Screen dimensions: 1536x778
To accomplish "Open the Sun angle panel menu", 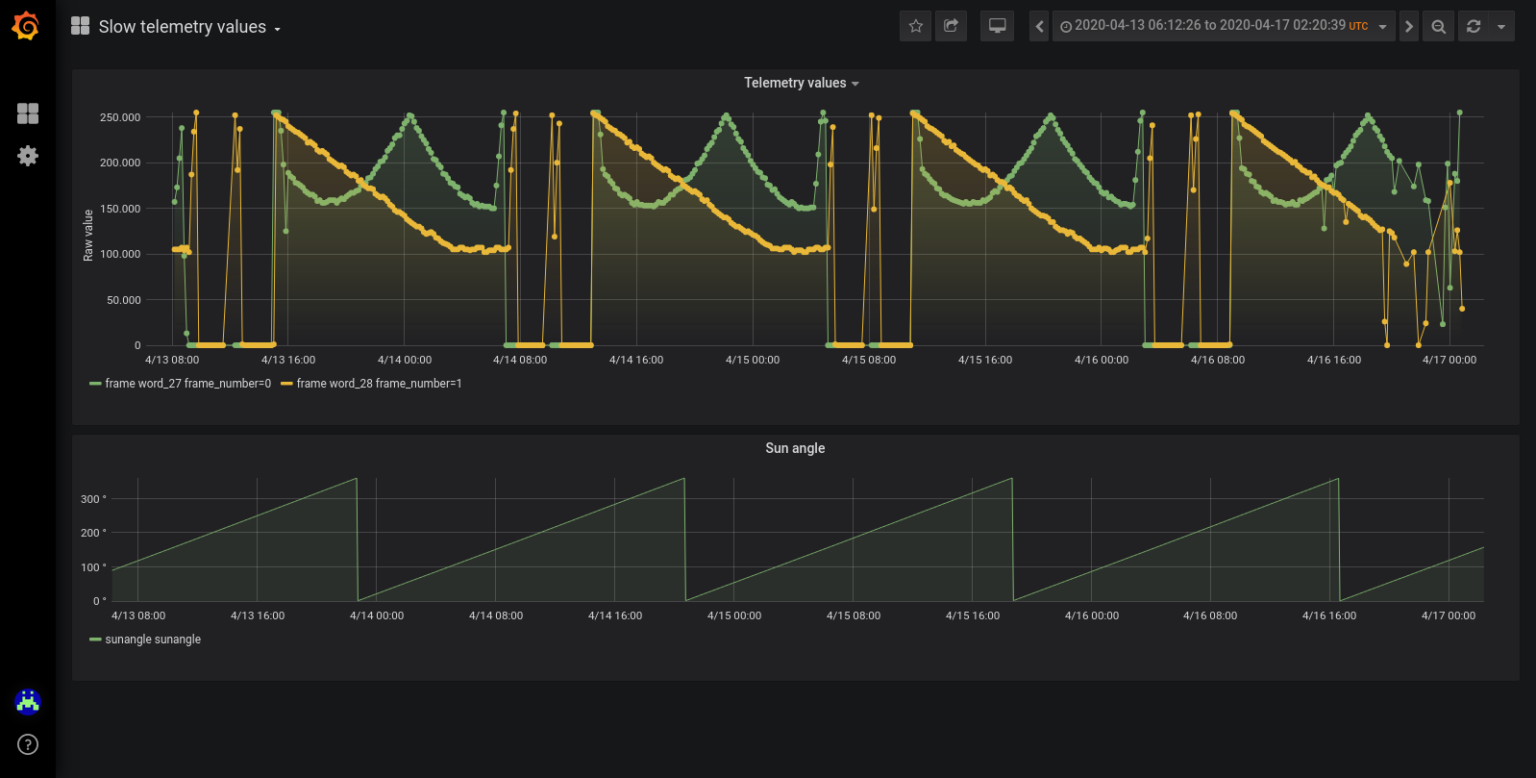I will point(794,448).
